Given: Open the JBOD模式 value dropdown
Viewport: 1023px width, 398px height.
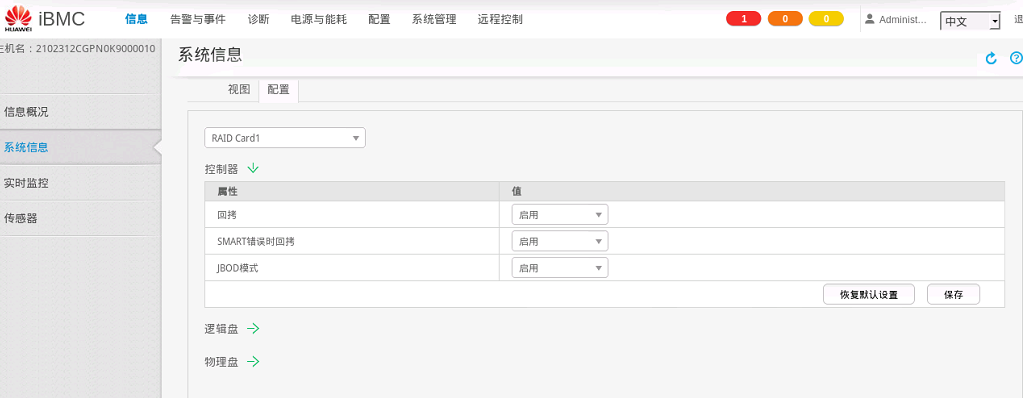Looking at the screenshot, I should pyautogui.click(x=560, y=268).
